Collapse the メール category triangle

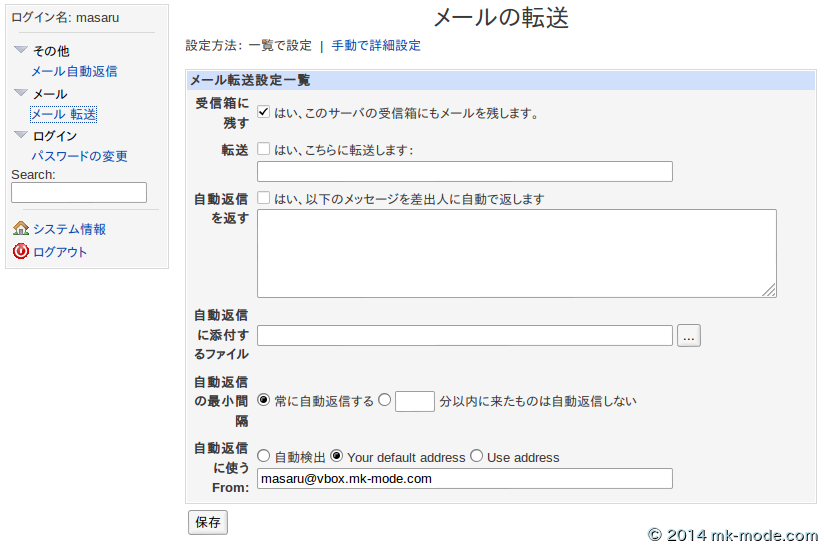tap(20, 93)
